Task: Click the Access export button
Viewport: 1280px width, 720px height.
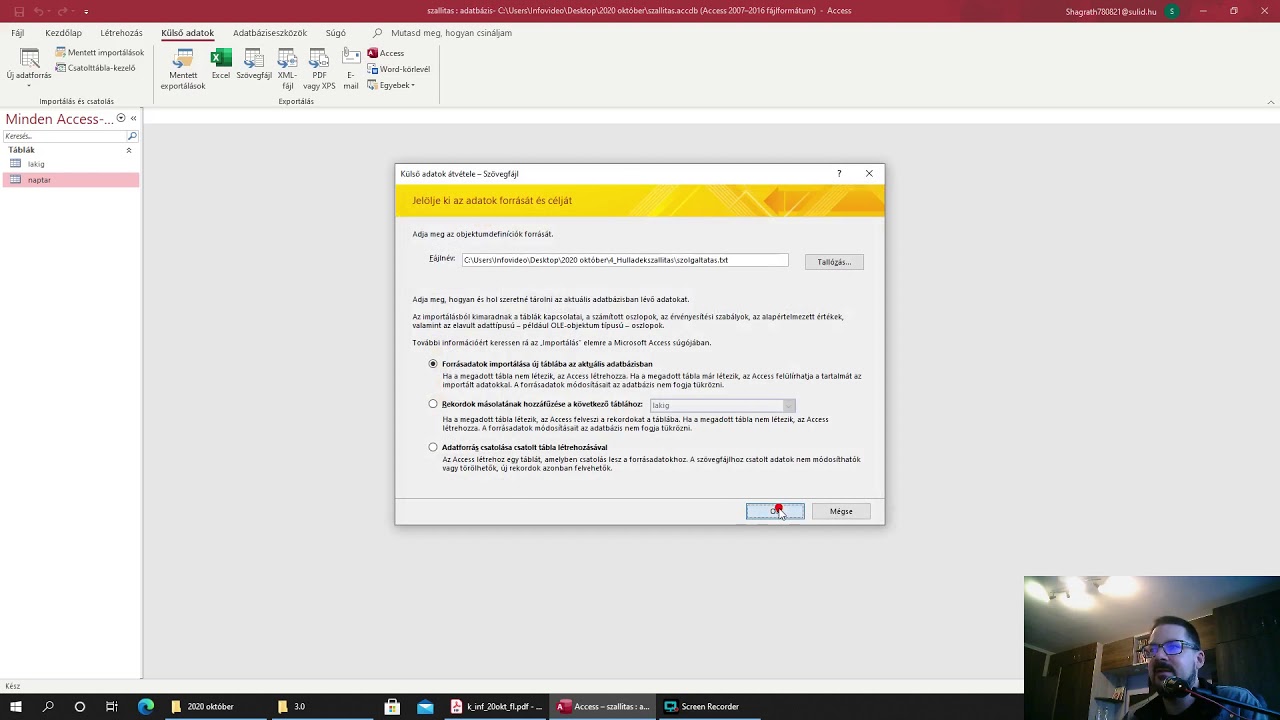Action: pyautogui.click(x=386, y=53)
